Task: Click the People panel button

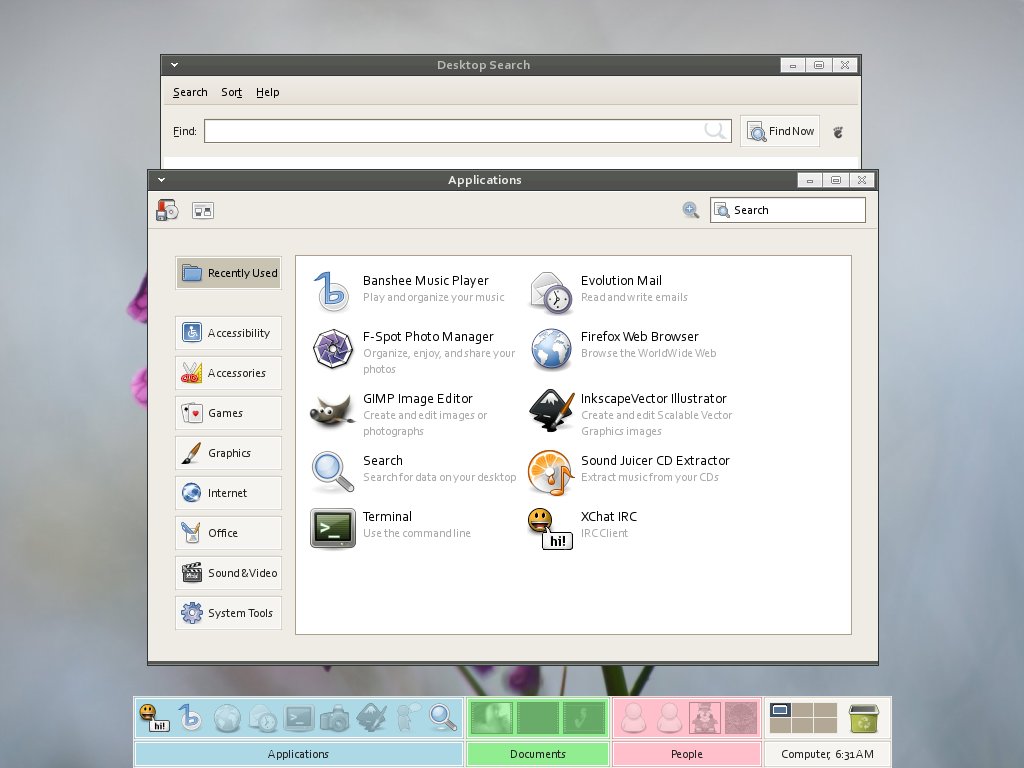Action: coord(687,754)
